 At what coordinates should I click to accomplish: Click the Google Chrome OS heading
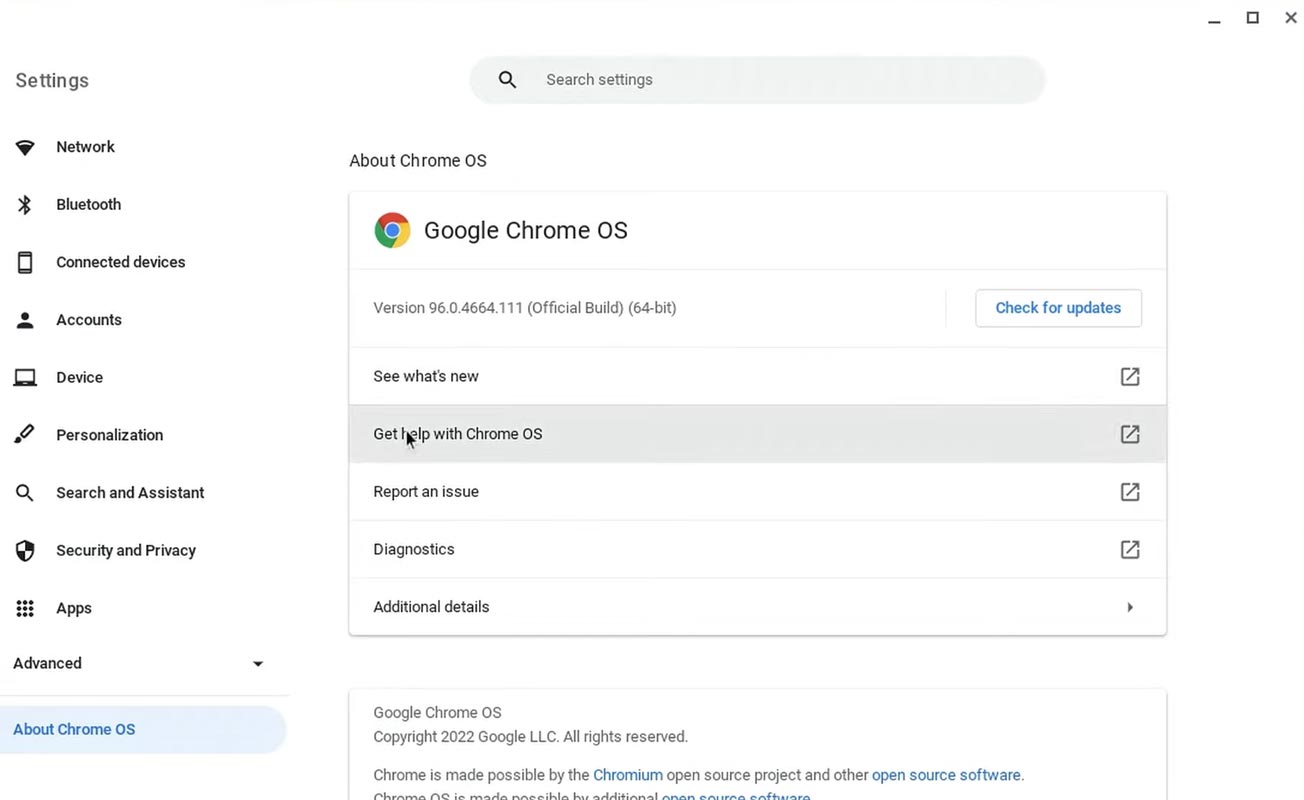point(526,230)
